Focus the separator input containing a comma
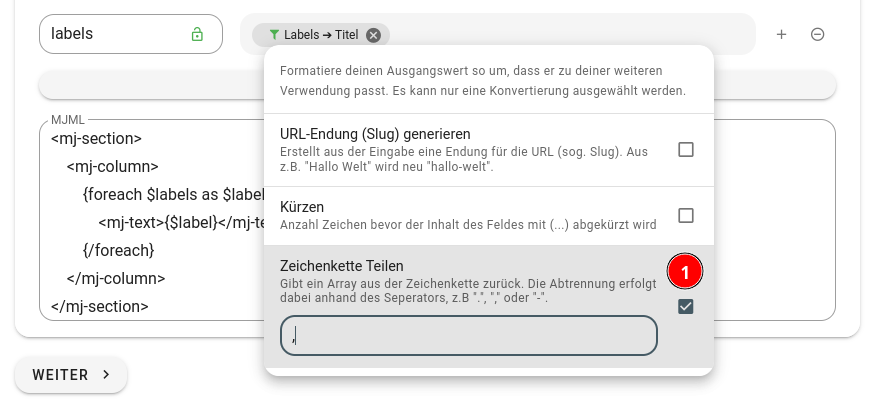This screenshot has width=872, height=405. 468,336
